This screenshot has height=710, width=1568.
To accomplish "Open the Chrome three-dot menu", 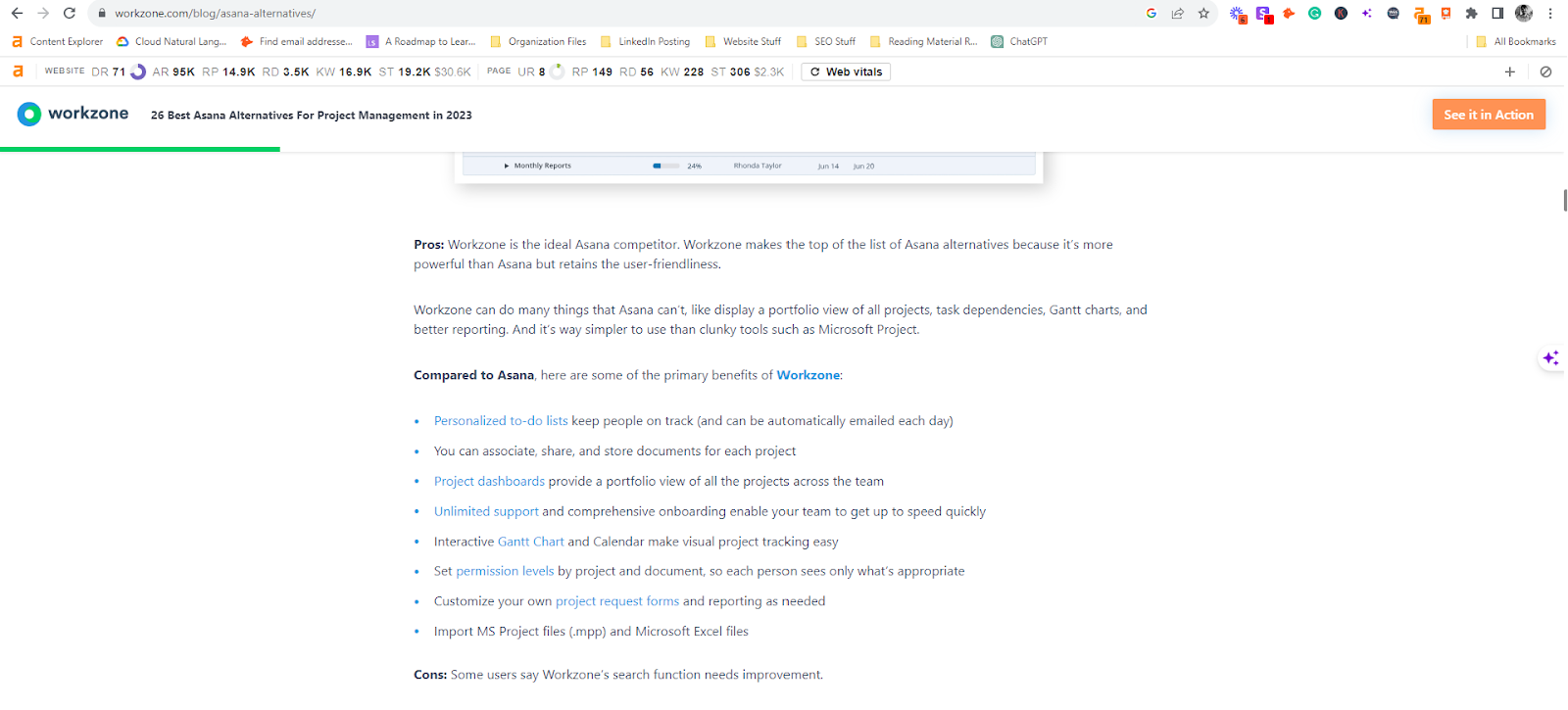I will [x=1550, y=14].
